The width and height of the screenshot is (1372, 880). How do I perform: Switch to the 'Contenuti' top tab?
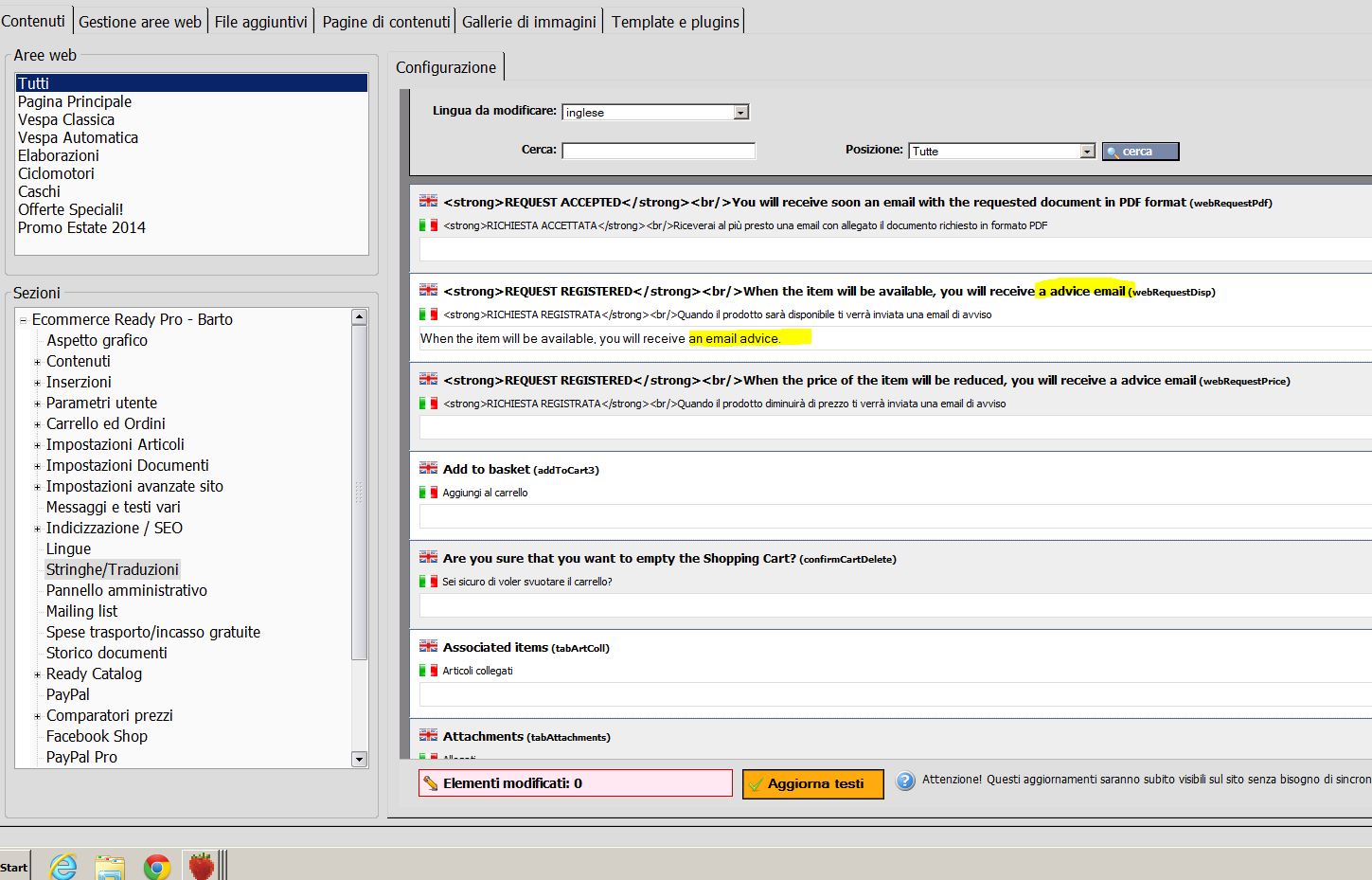(x=33, y=21)
